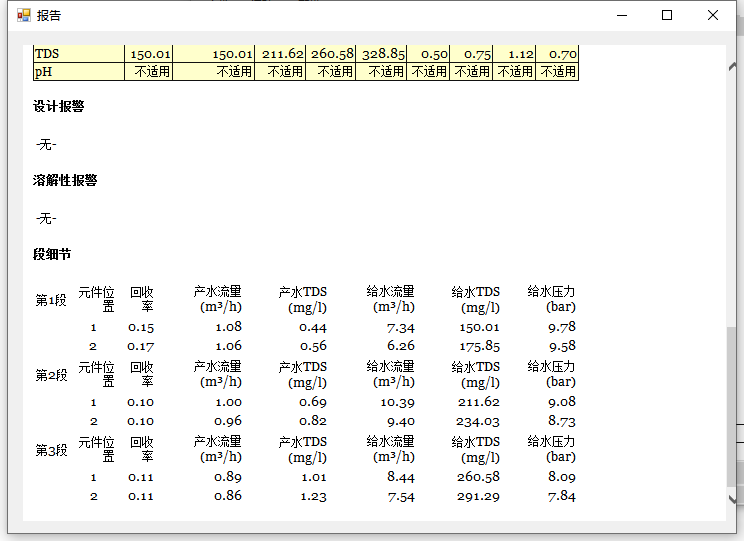744x541 pixels.
Task: Close the 报告 report window
Action: coord(713,15)
